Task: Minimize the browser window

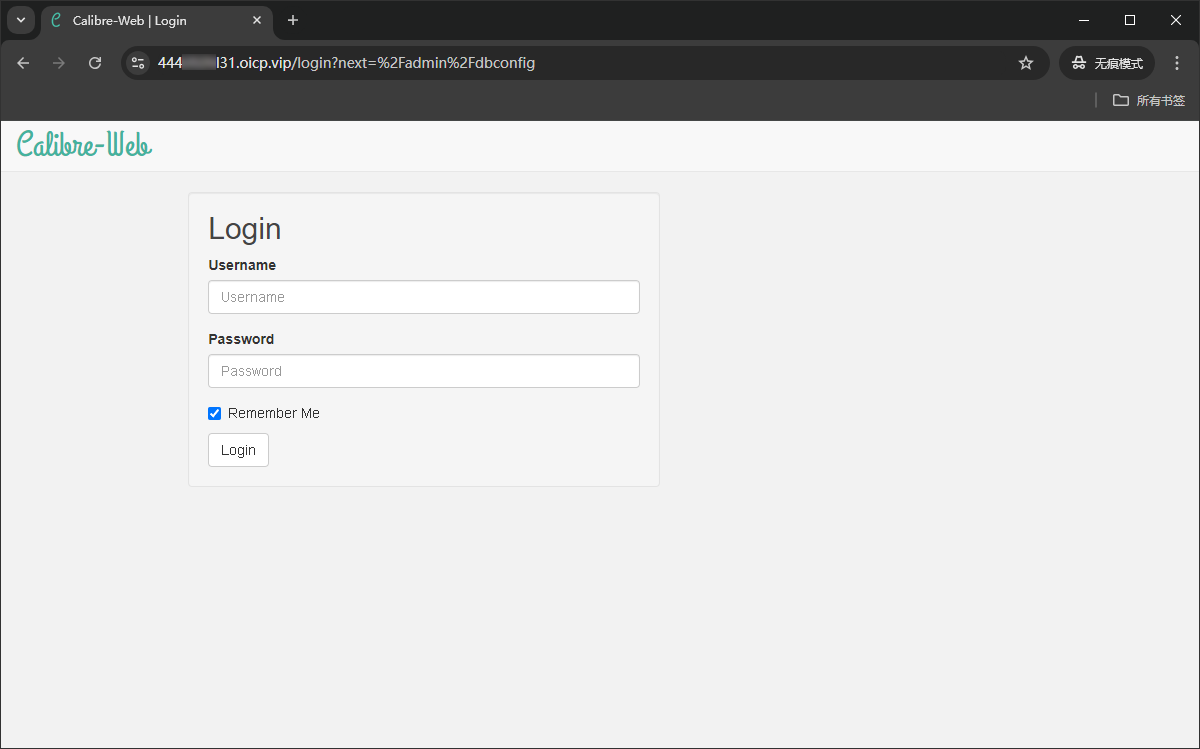Action: click(1084, 20)
